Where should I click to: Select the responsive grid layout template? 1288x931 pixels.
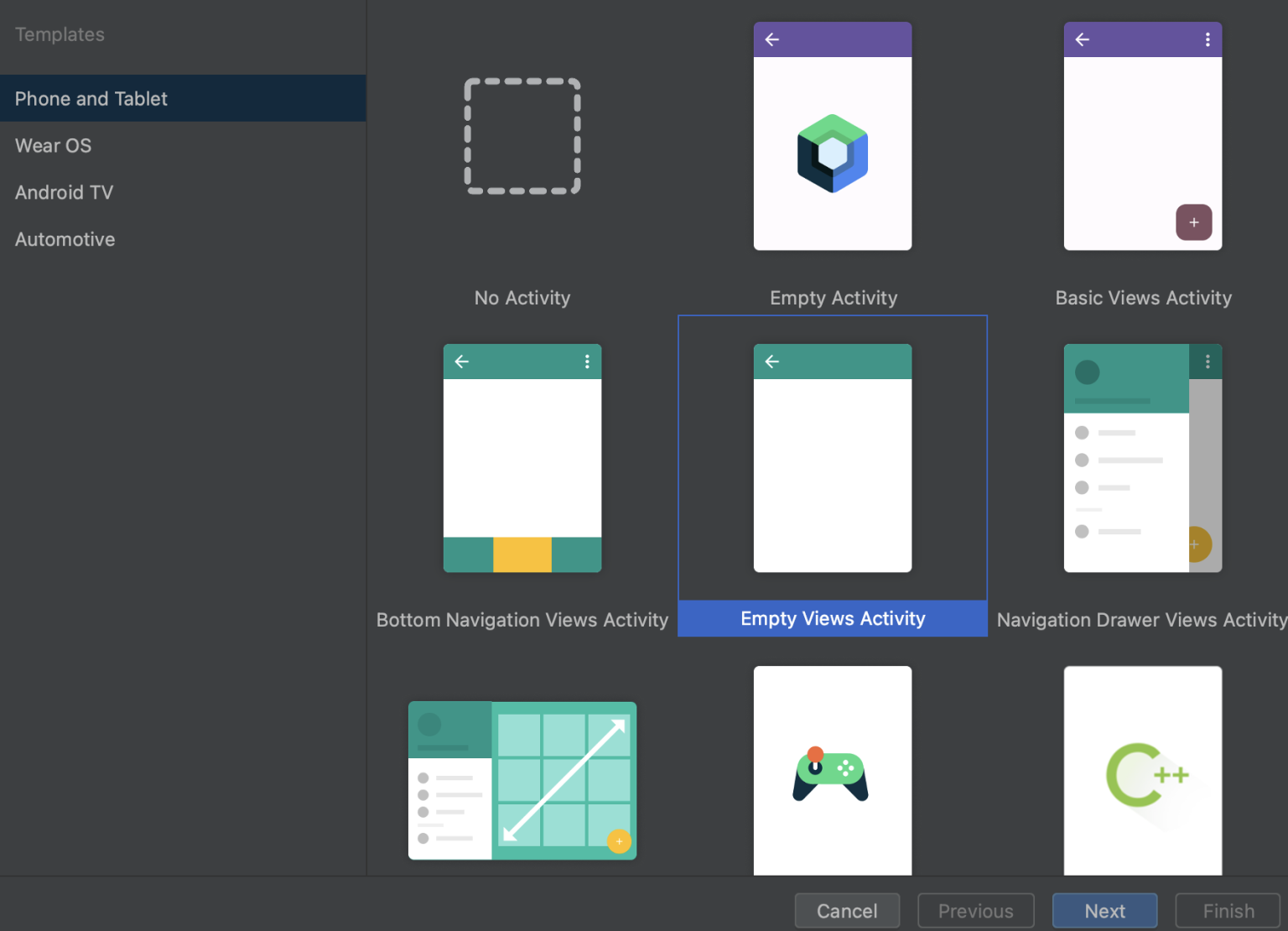[522, 781]
